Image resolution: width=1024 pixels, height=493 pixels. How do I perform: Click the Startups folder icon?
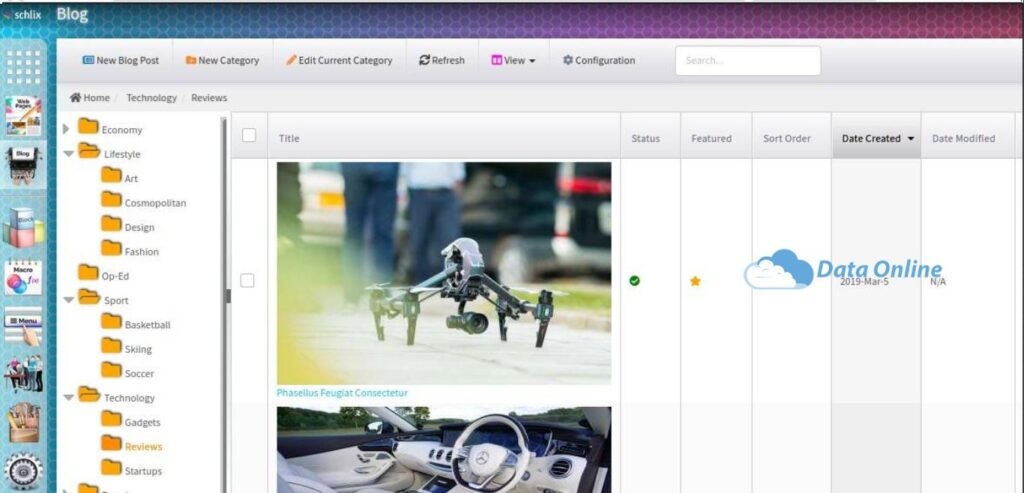112,468
